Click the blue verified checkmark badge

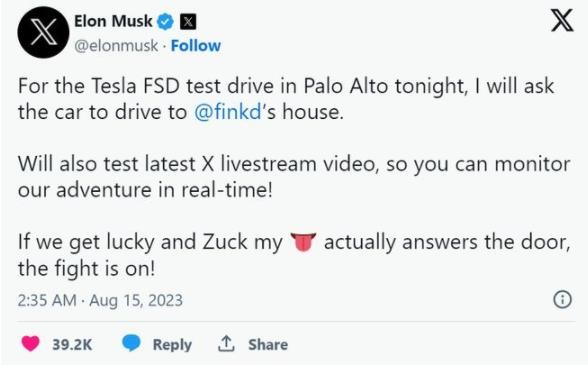point(165,22)
